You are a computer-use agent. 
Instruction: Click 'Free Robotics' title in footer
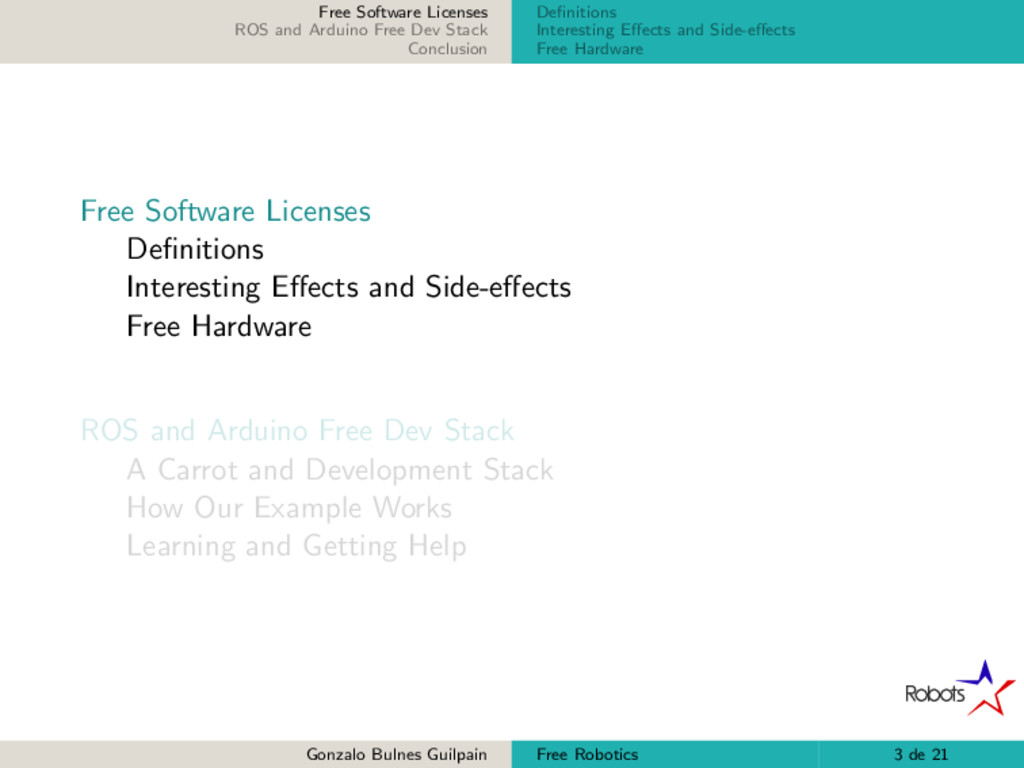[587, 754]
